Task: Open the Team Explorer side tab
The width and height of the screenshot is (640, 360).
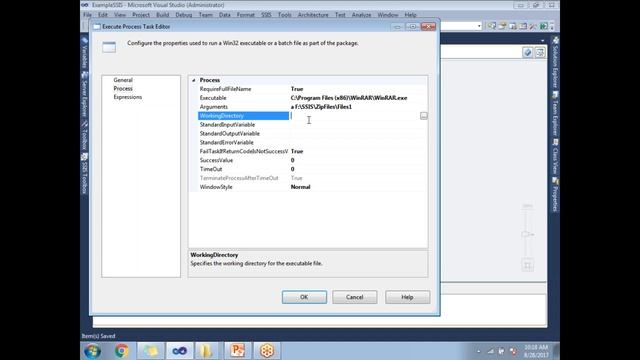Action: pyautogui.click(x=555, y=113)
